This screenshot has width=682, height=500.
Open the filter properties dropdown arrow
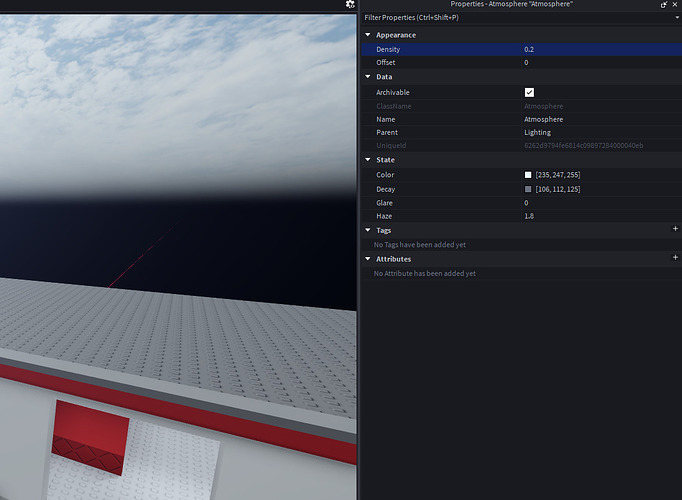(677, 17)
